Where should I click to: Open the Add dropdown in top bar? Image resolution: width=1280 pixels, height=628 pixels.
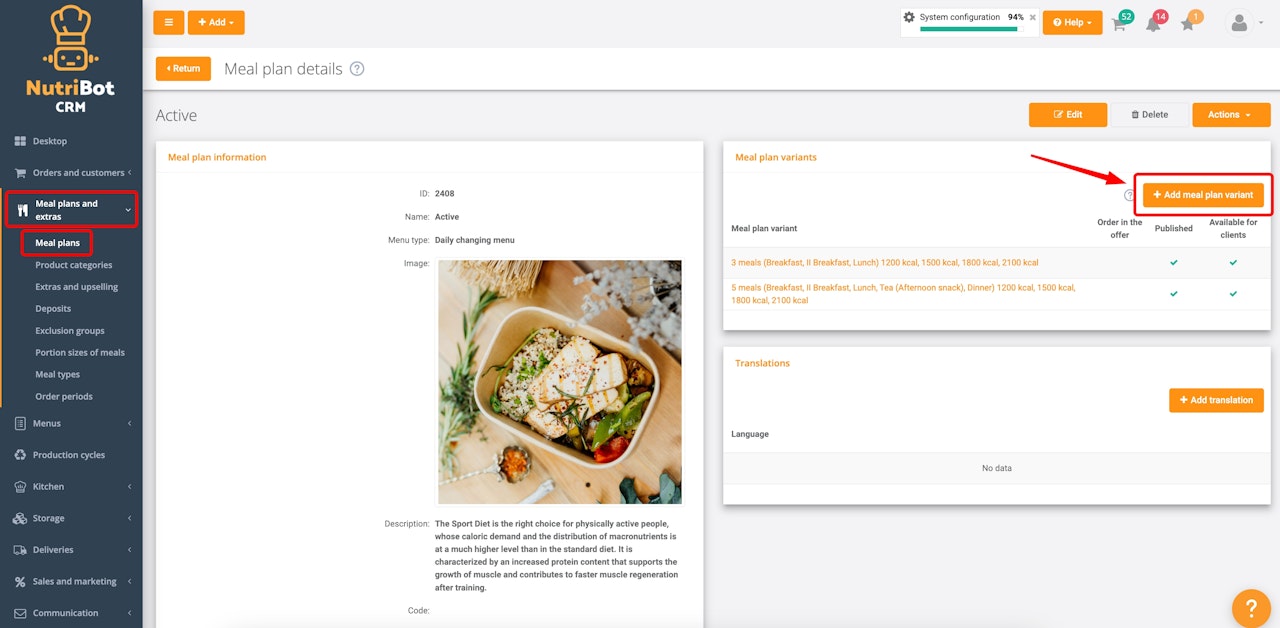point(216,22)
